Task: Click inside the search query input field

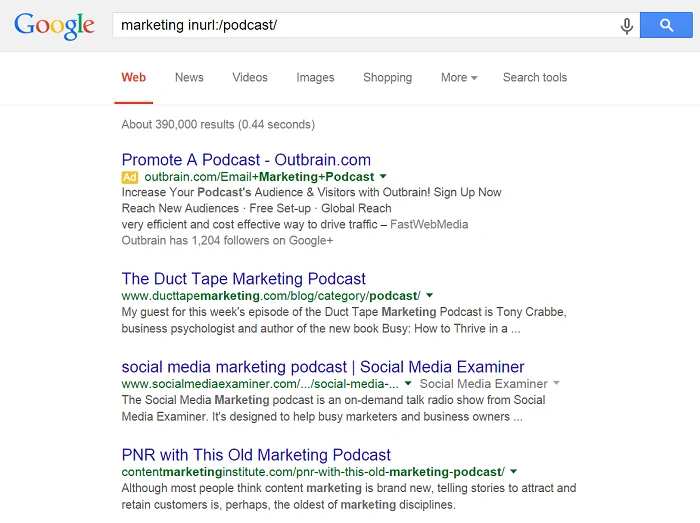Action: 366,25
